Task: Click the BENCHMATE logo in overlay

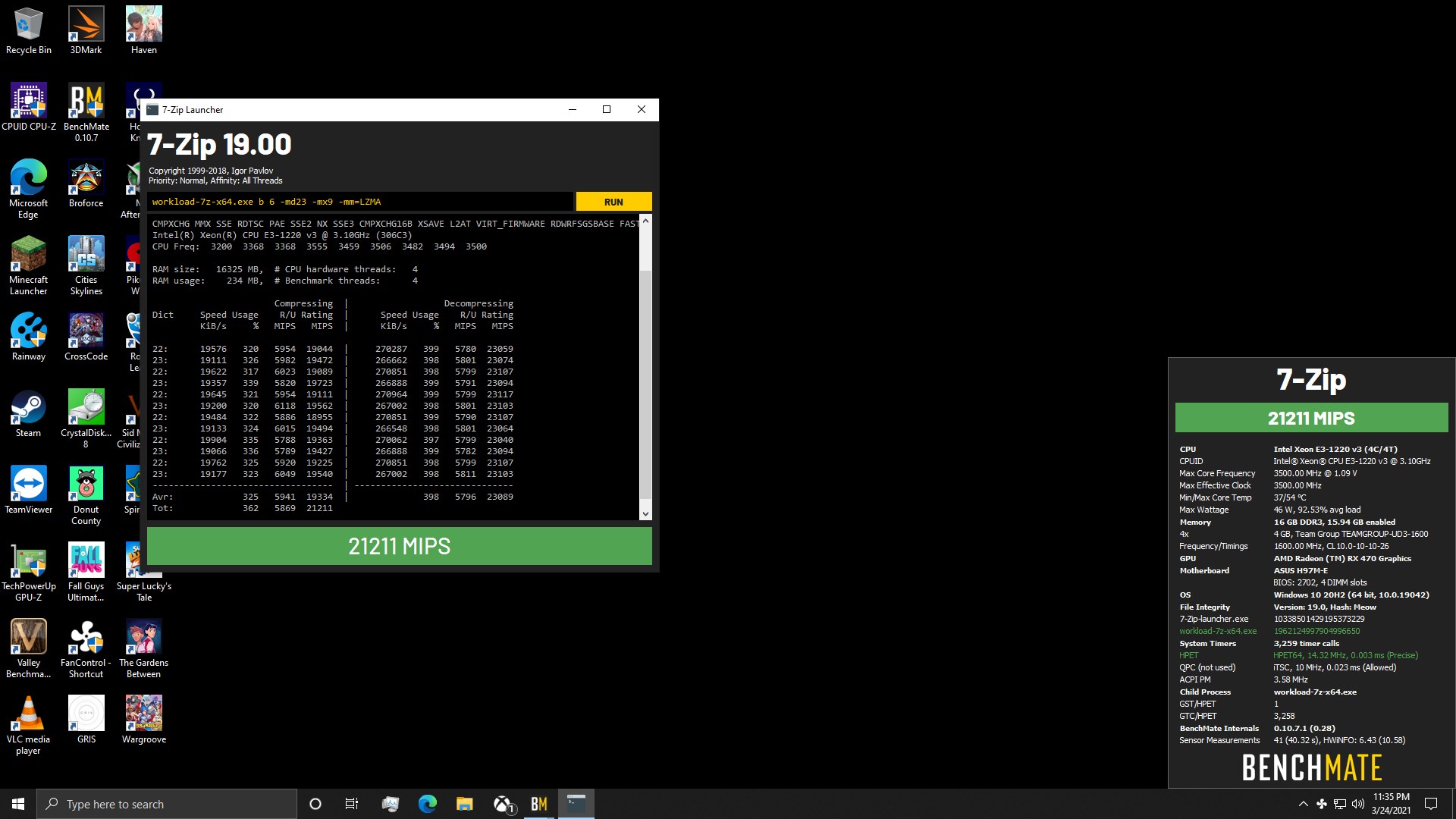Action: pyautogui.click(x=1311, y=767)
